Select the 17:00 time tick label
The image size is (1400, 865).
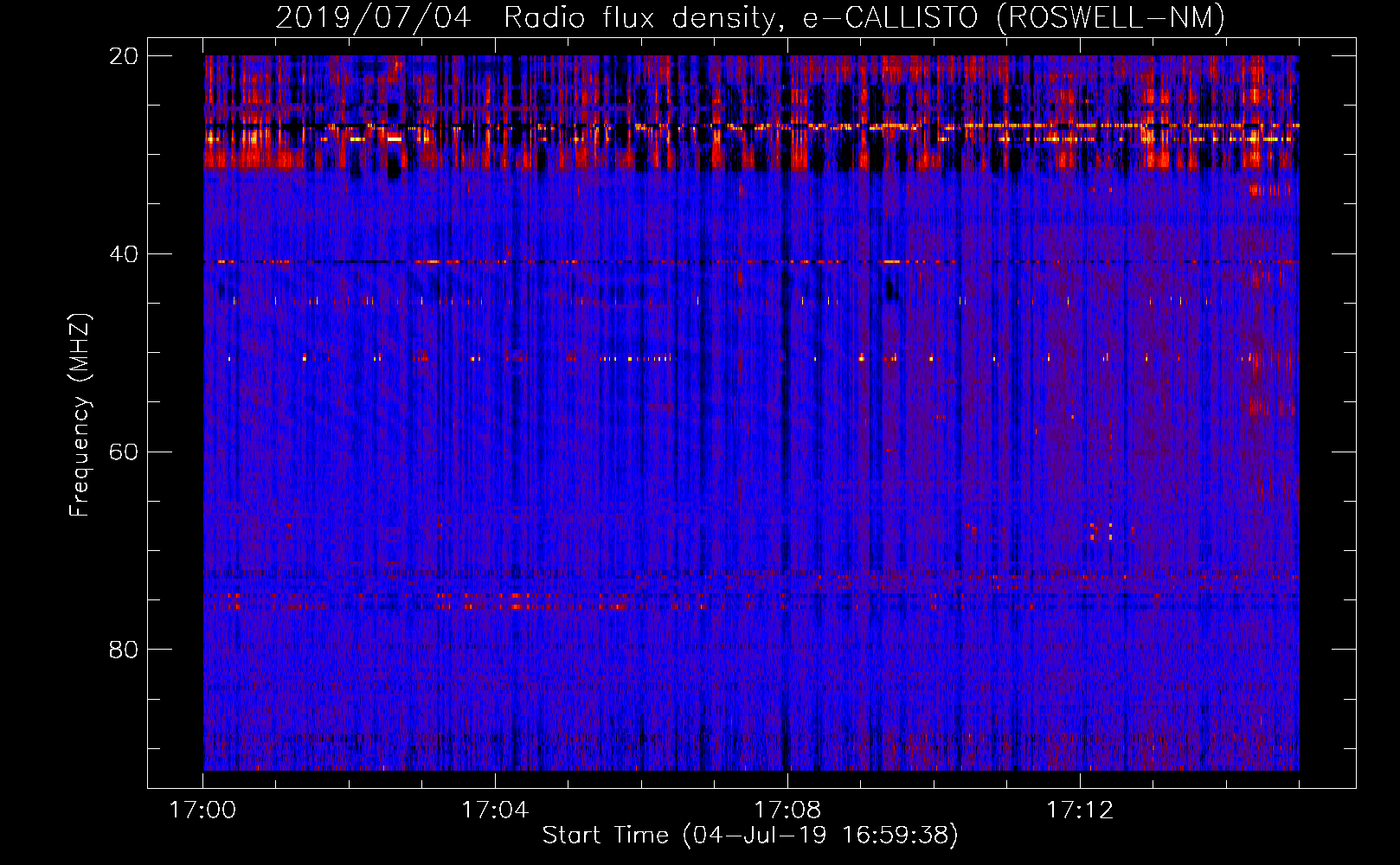coord(202,811)
